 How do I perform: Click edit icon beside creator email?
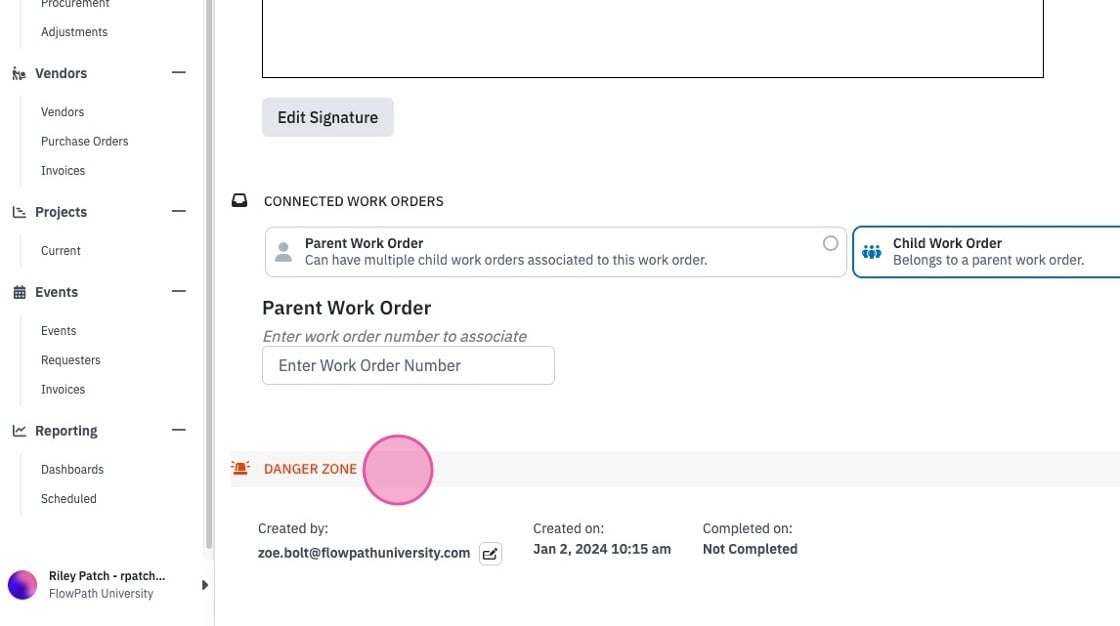490,554
